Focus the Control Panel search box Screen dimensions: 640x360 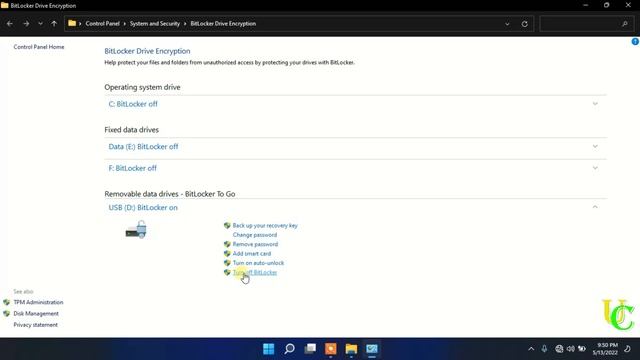587,24
